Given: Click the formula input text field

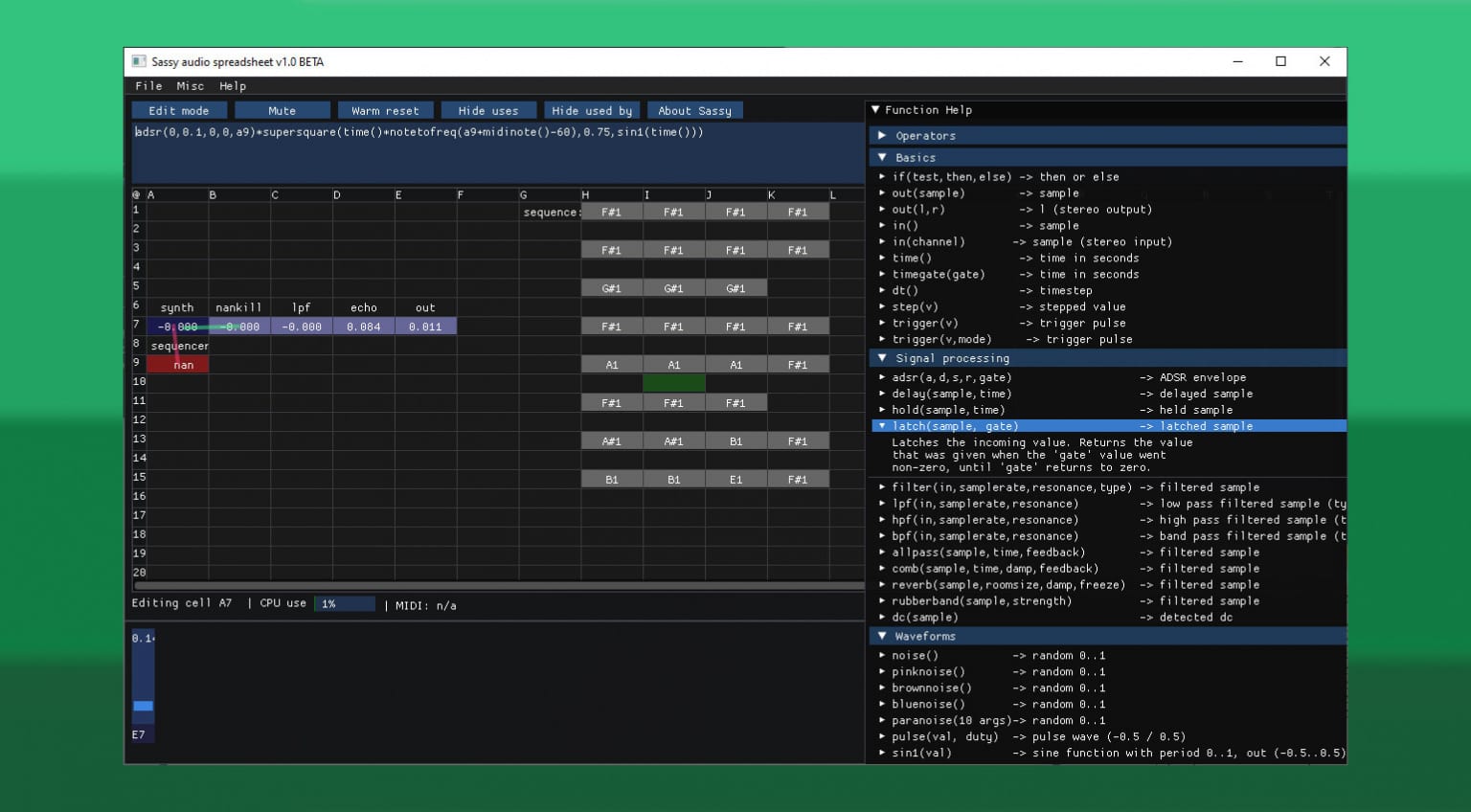Looking at the screenshot, I should click(496, 153).
